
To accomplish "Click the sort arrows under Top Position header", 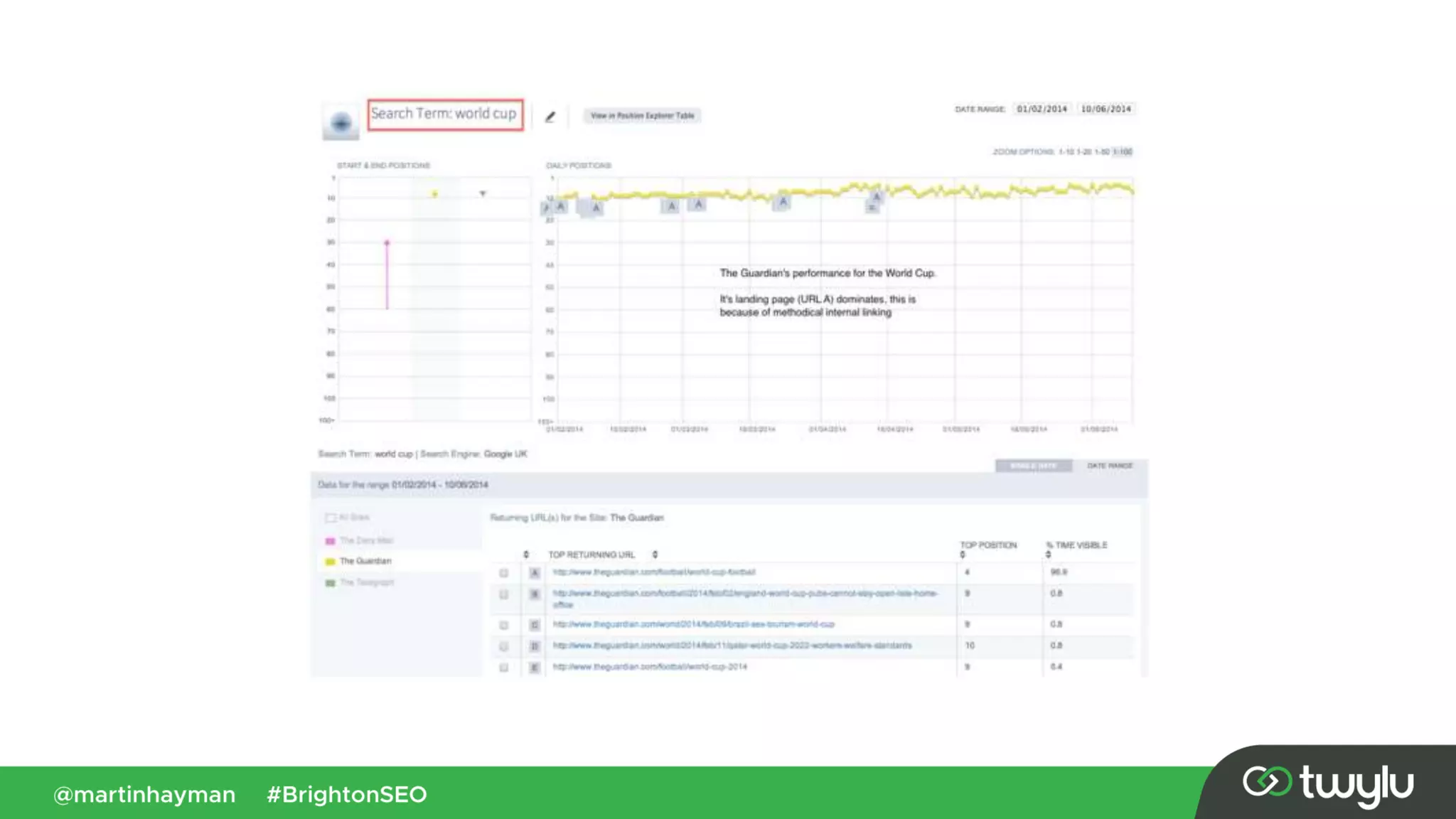I will click(963, 555).
